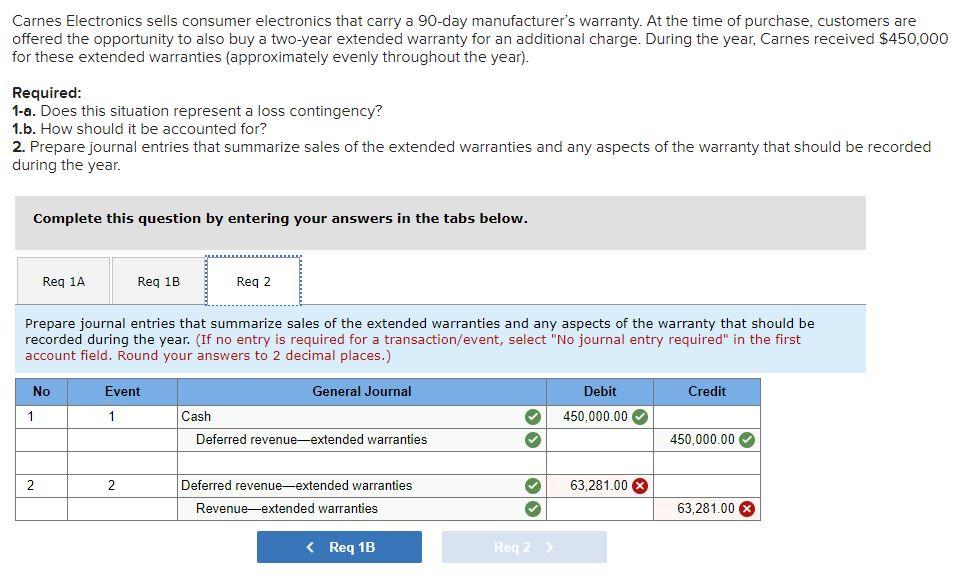972x588 pixels.
Task: Open the Cash account selection dropdown
Action: point(350,416)
